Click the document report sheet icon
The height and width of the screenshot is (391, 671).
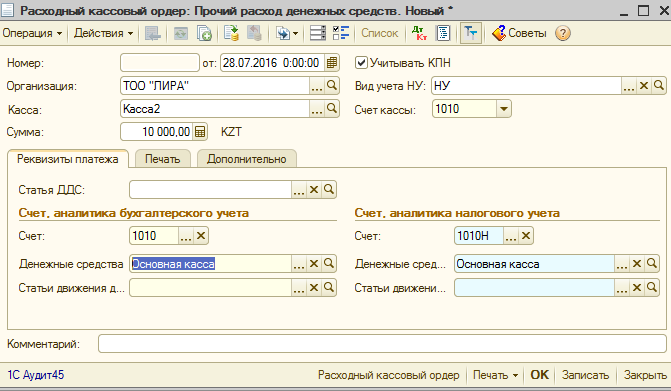click(443, 33)
